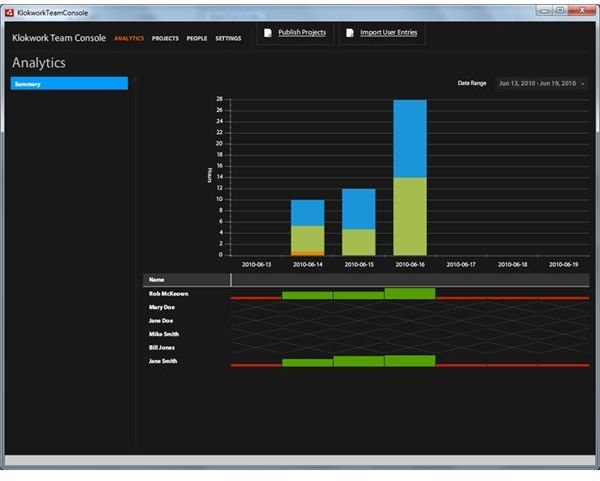Image resolution: width=600 pixels, height=481 pixels.
Task: Click blue segment of 2010-06-14 bar
Action: 307,213
